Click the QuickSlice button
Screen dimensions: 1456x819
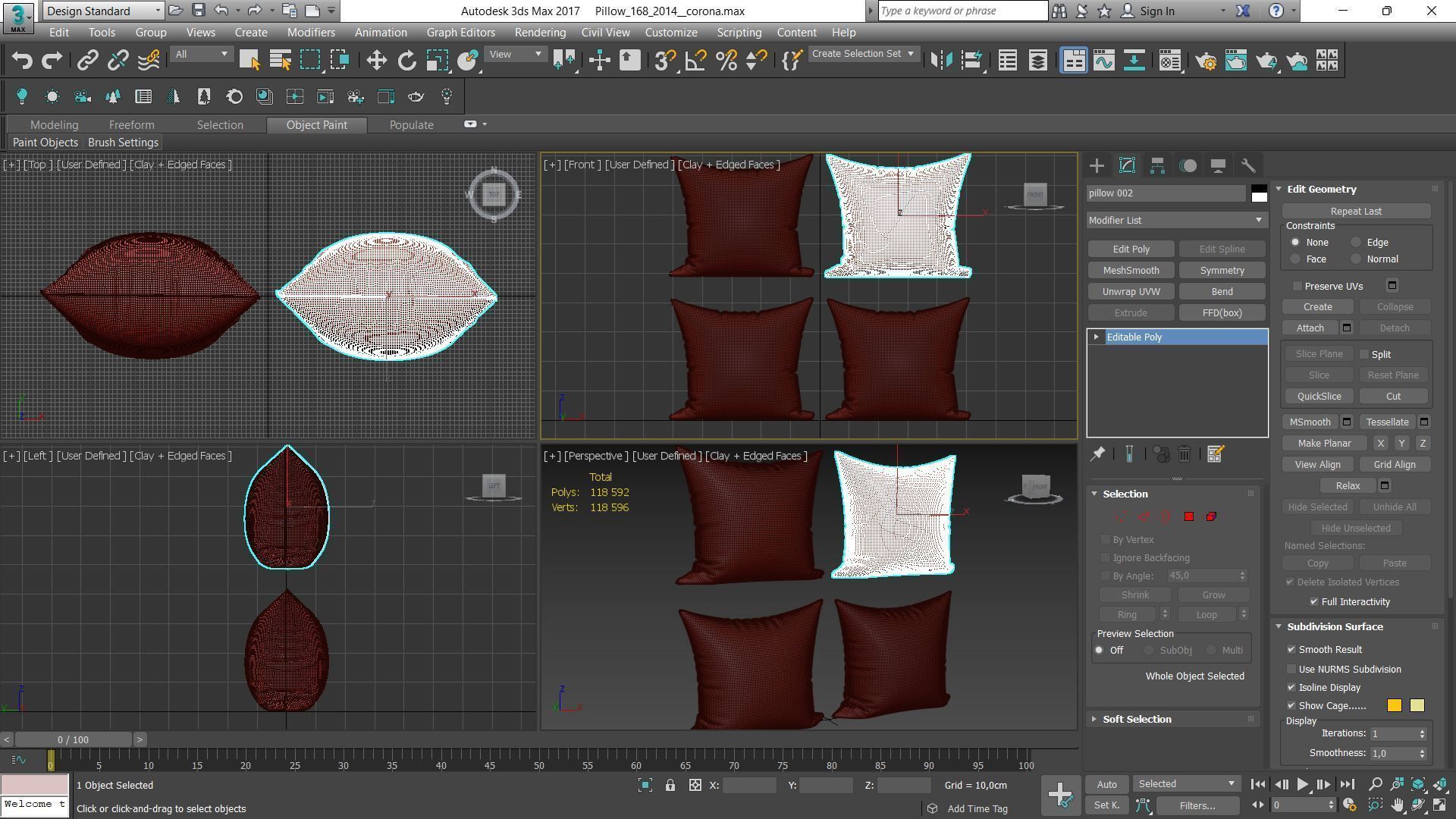[x=1319, y=397]
